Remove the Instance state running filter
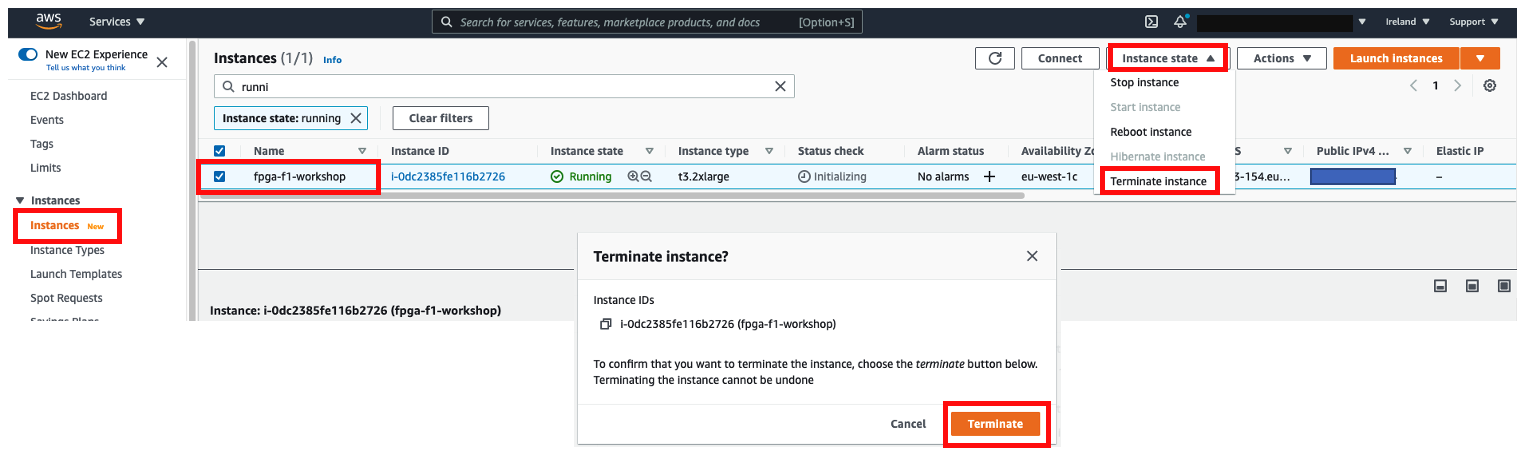 (355, 118)
